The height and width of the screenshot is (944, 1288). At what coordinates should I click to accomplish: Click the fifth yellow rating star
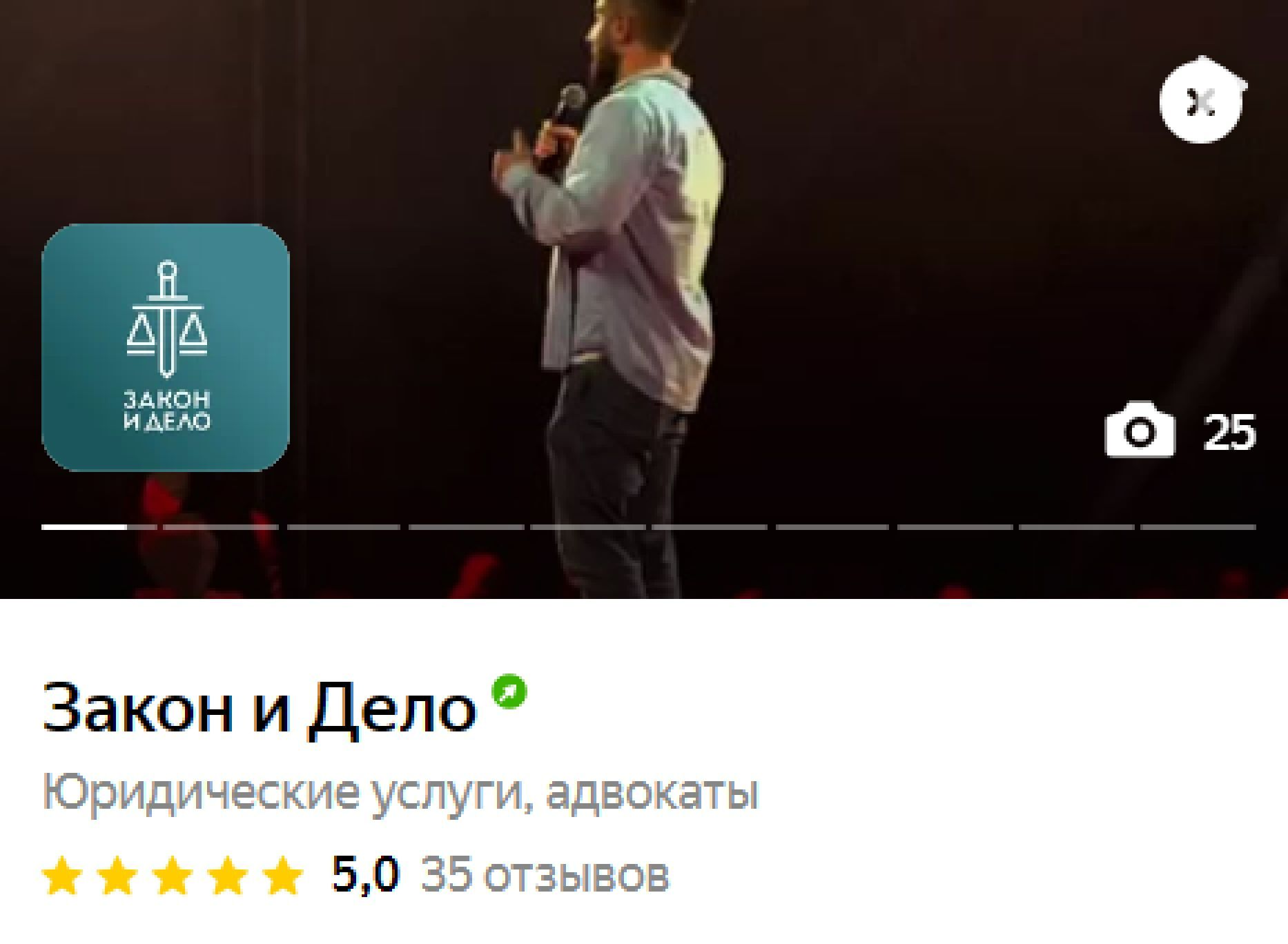[x=284, y=875]
